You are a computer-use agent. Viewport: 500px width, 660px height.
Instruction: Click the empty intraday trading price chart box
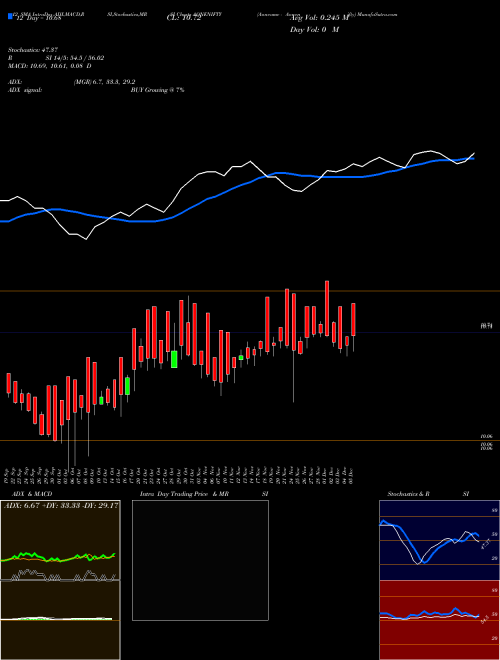pyautogui.click(x=200, y=560)
